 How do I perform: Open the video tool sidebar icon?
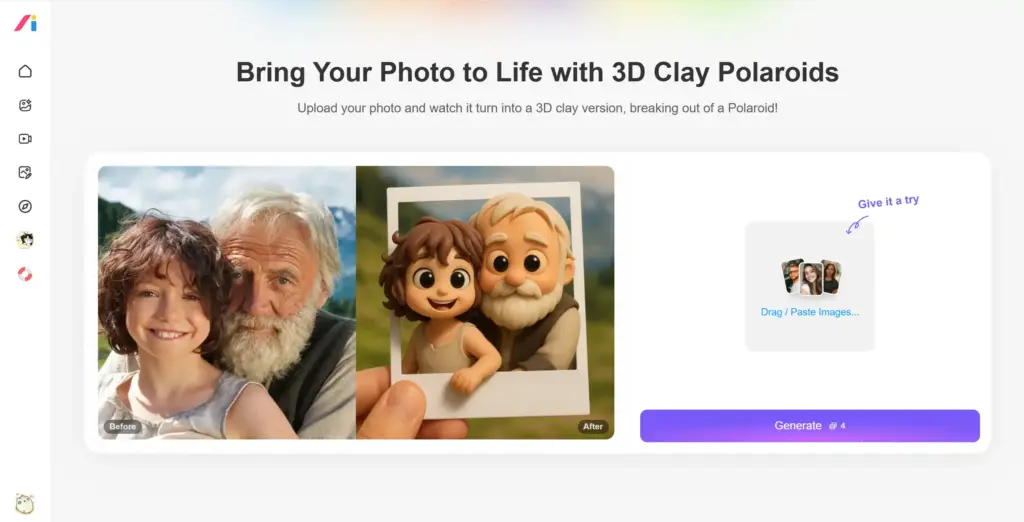(x=25, y=139)
